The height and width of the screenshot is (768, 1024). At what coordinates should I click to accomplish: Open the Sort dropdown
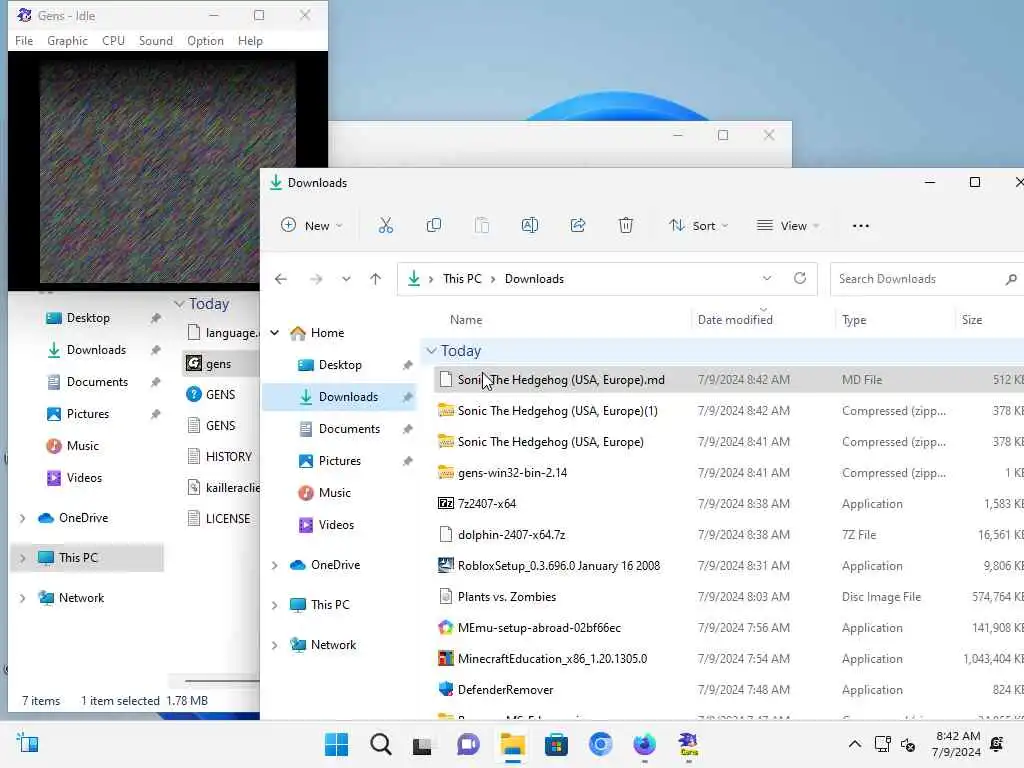[x=697, y=226]
